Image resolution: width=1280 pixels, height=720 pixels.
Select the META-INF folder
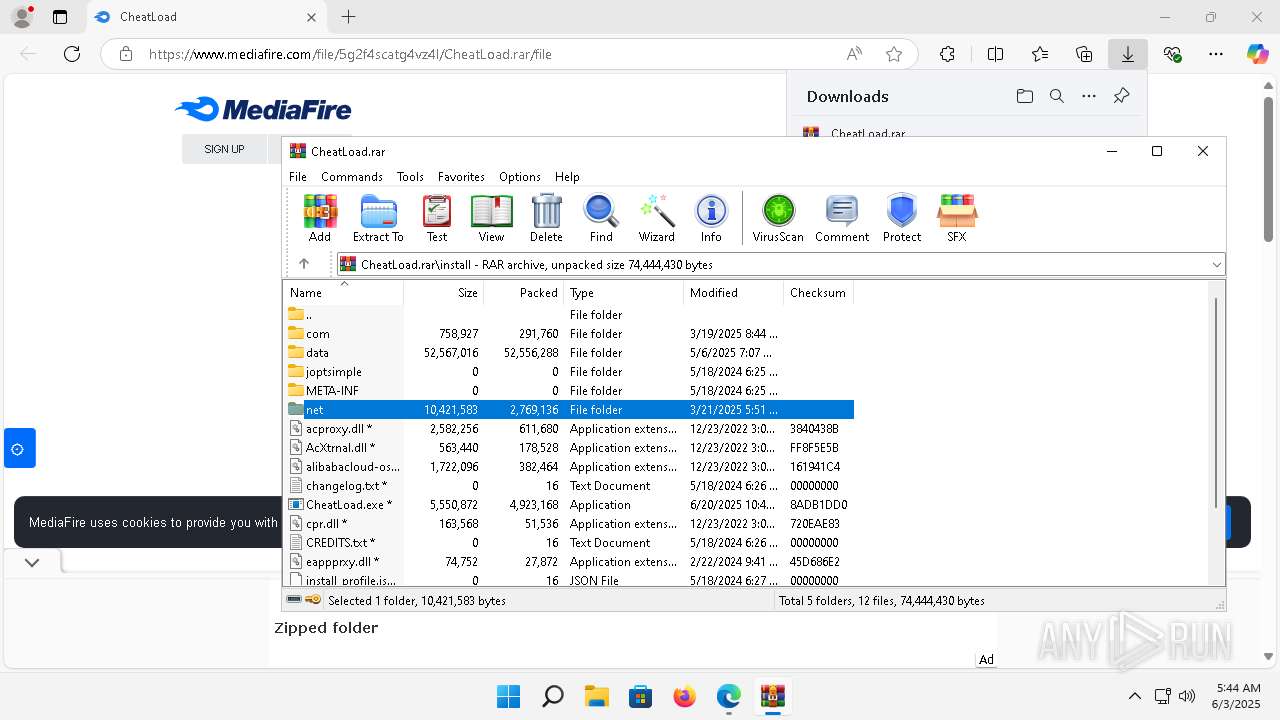(569, 391)
